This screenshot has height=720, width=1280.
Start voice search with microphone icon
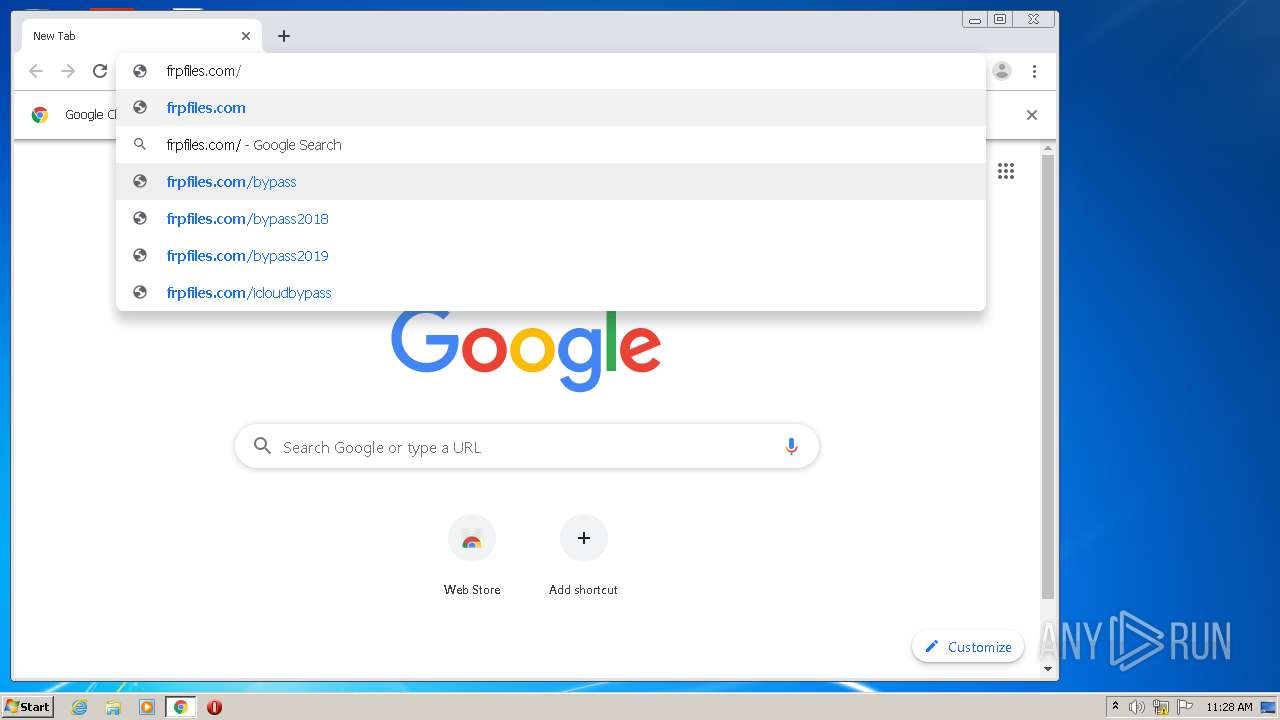tap(791, 447)
